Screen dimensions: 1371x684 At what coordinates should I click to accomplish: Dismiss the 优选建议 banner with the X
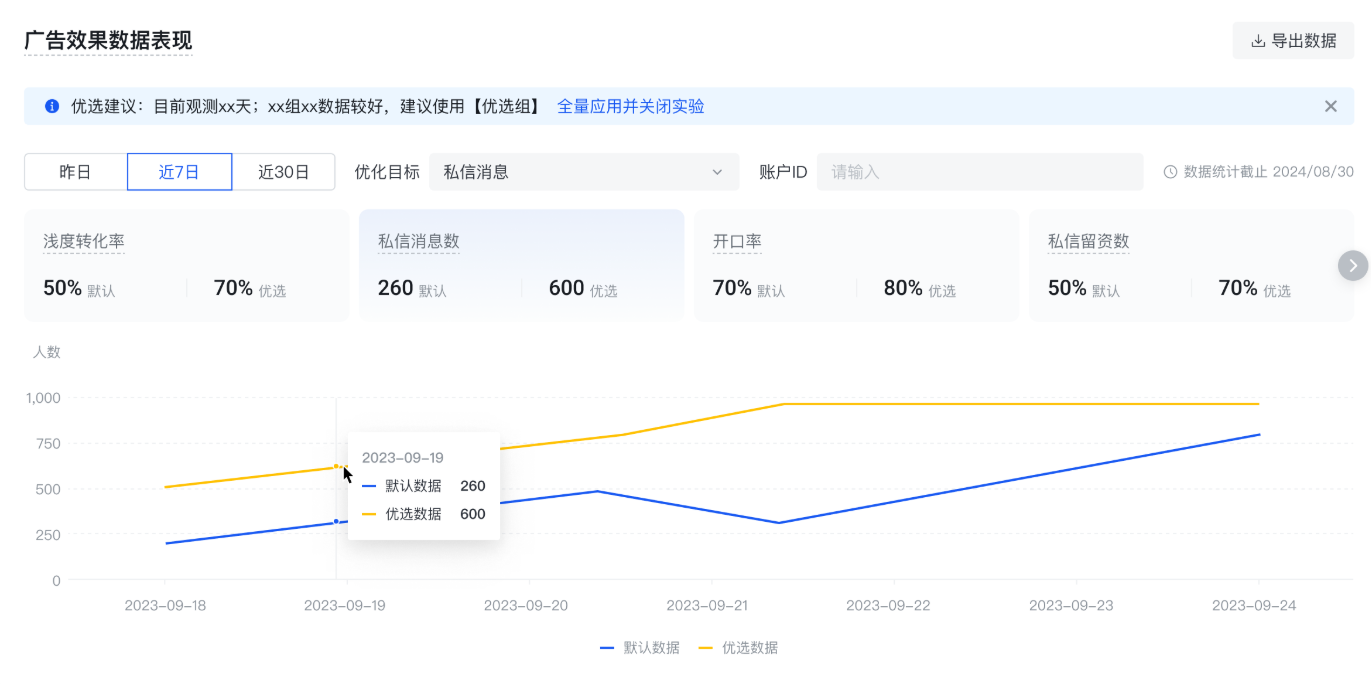click(x=1331, y=105)
